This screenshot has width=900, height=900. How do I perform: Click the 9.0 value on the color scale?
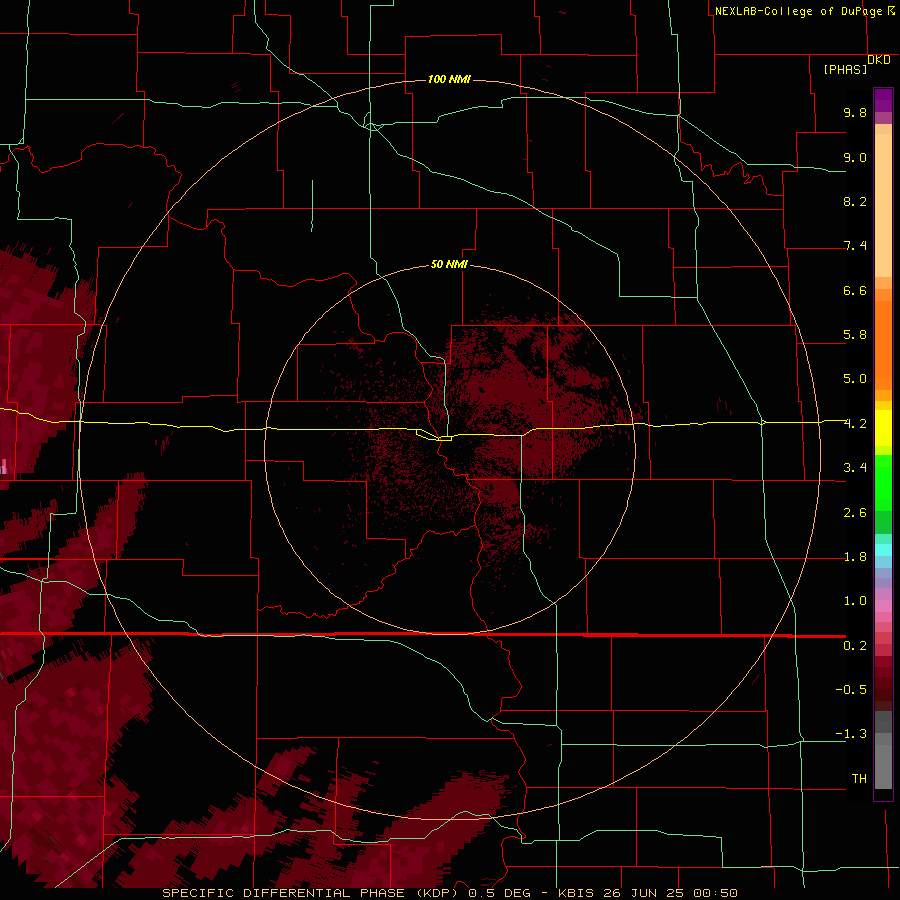point(855,157)
